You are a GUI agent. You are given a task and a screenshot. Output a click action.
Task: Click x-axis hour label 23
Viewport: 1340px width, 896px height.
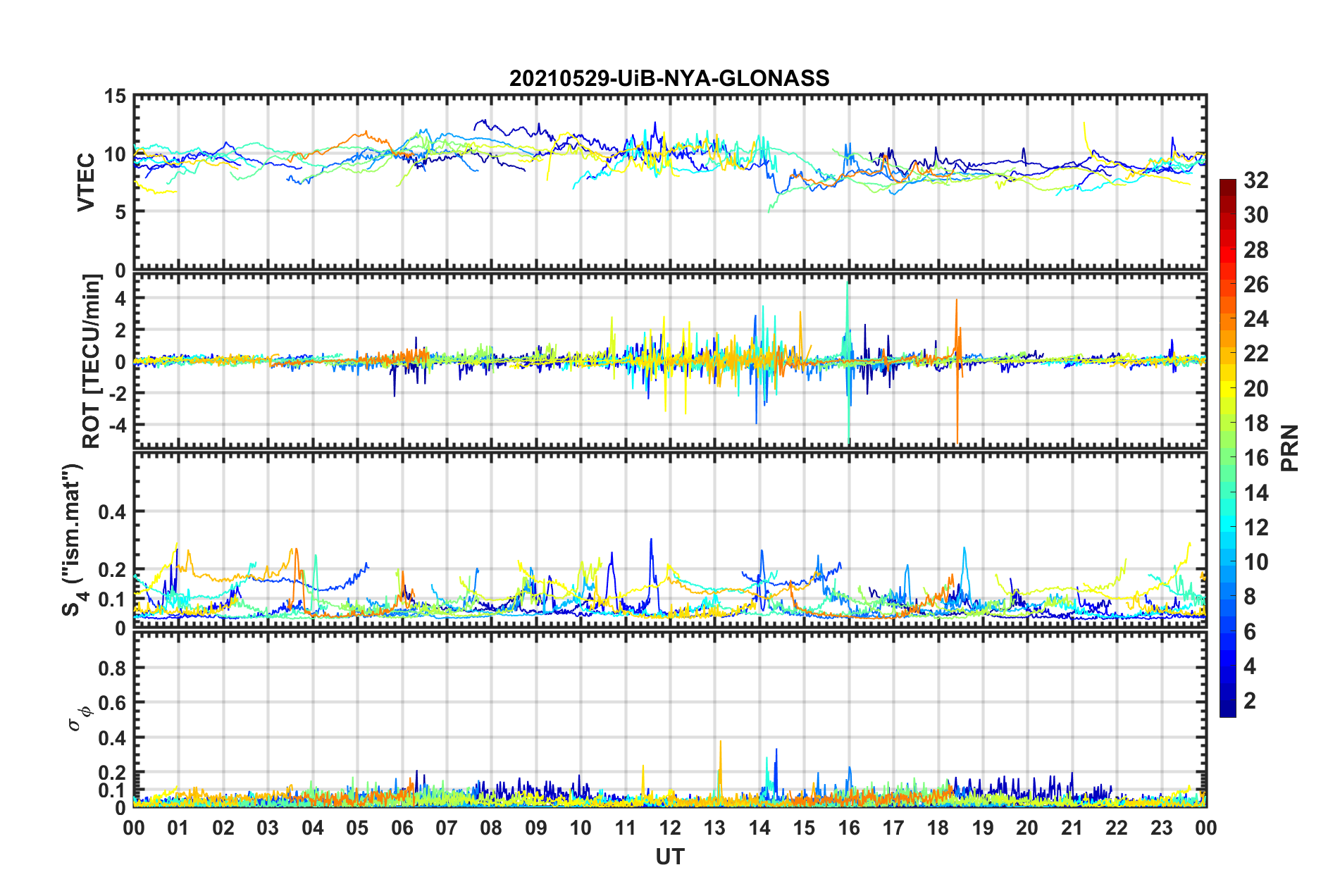[x=1162, y=828]
